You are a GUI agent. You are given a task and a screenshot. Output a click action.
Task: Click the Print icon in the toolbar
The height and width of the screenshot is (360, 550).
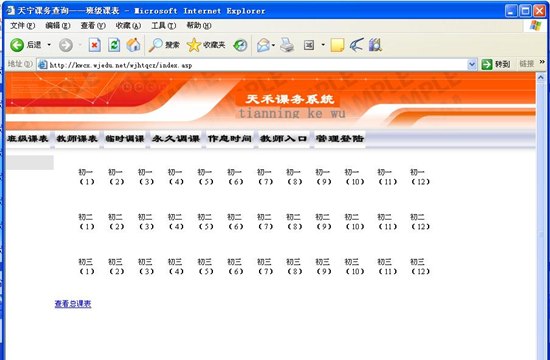pyautogui.click(x=287, y=45)
